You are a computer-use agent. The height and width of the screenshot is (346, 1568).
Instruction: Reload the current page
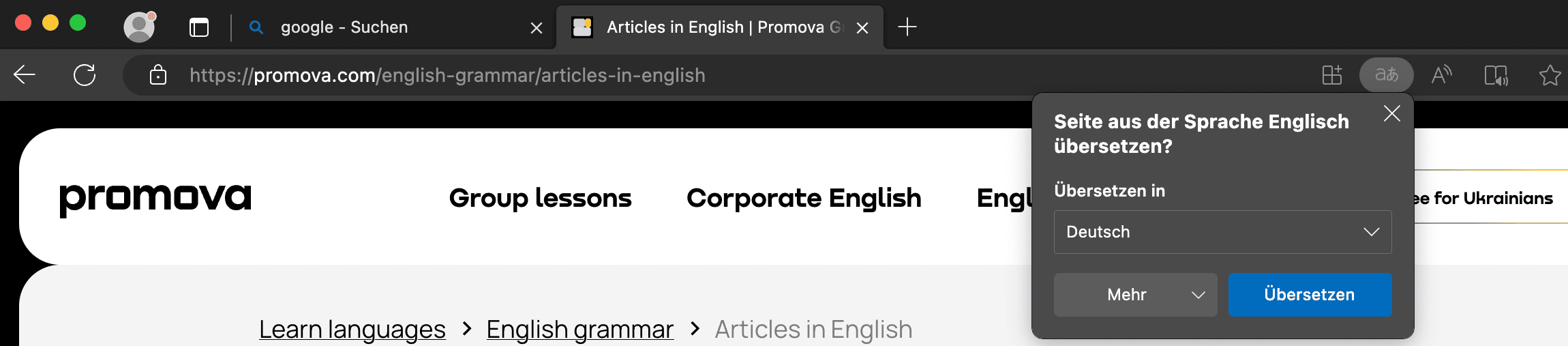[x=85, y=75]
